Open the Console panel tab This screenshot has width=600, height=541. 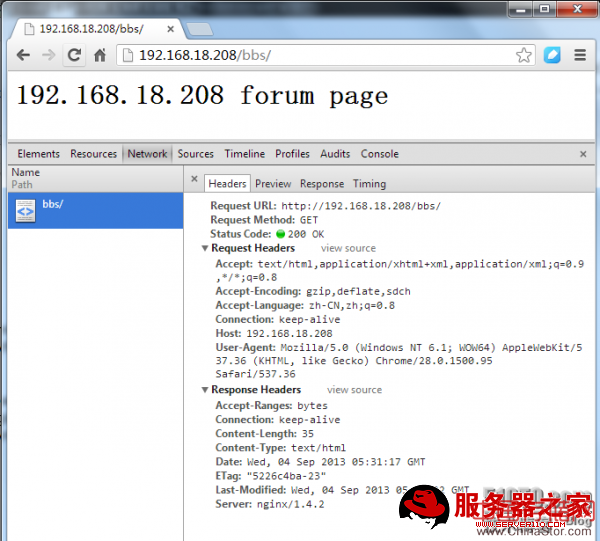pos(379,154)
